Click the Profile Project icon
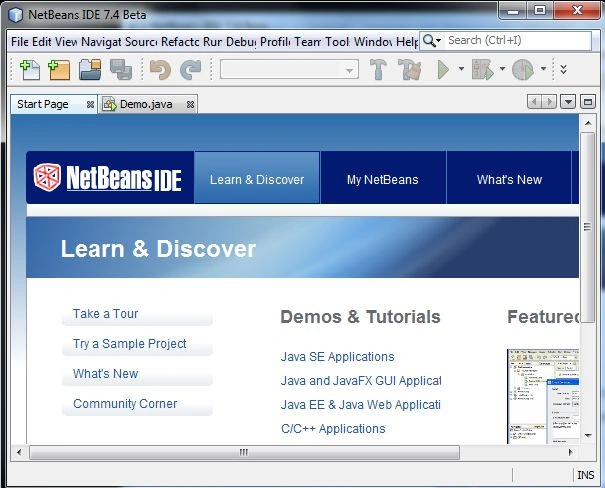Screen dimensions: 605x488 point(523,70)
